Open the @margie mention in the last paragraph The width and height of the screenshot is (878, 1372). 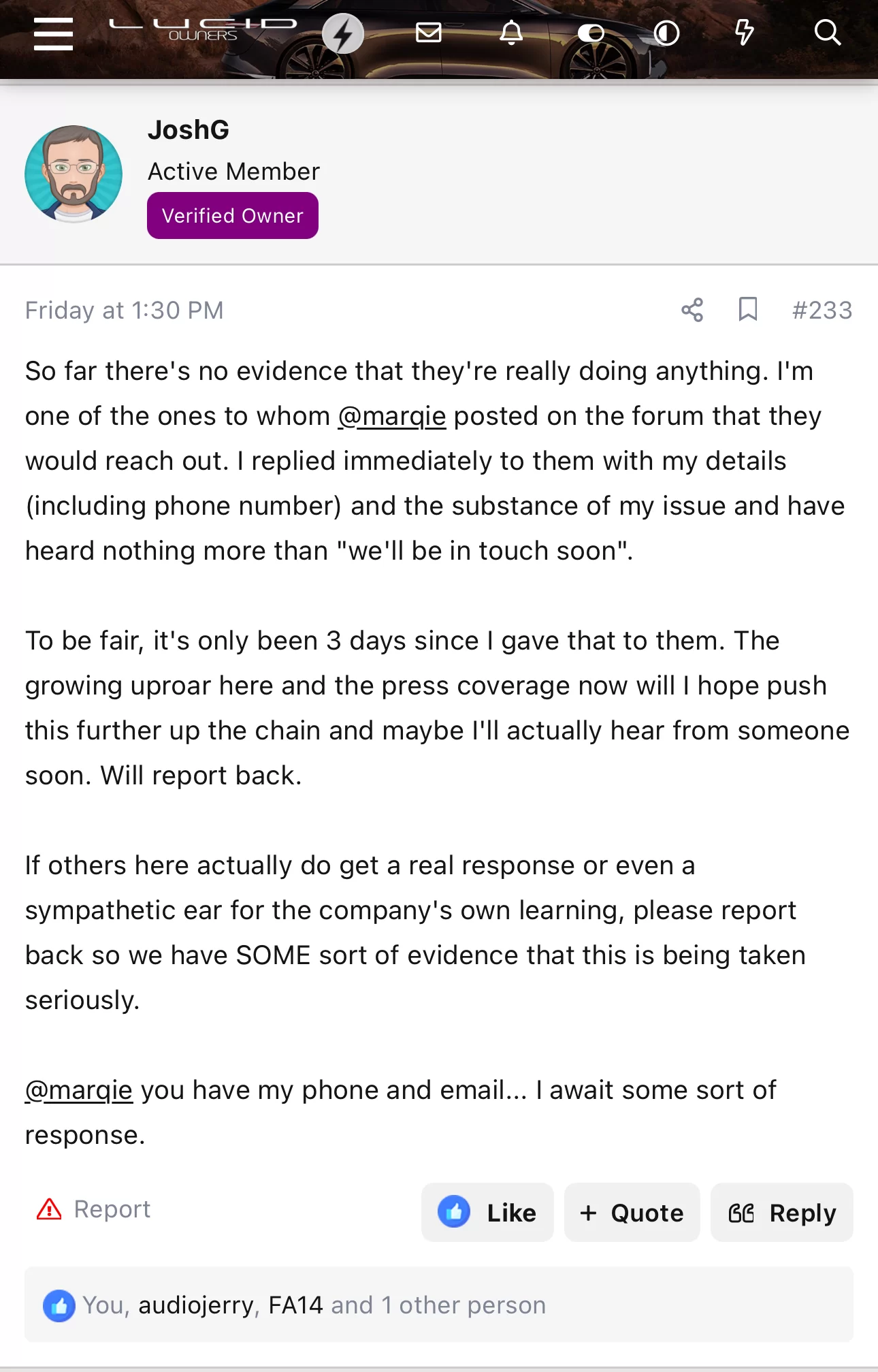coord(79,1090)
